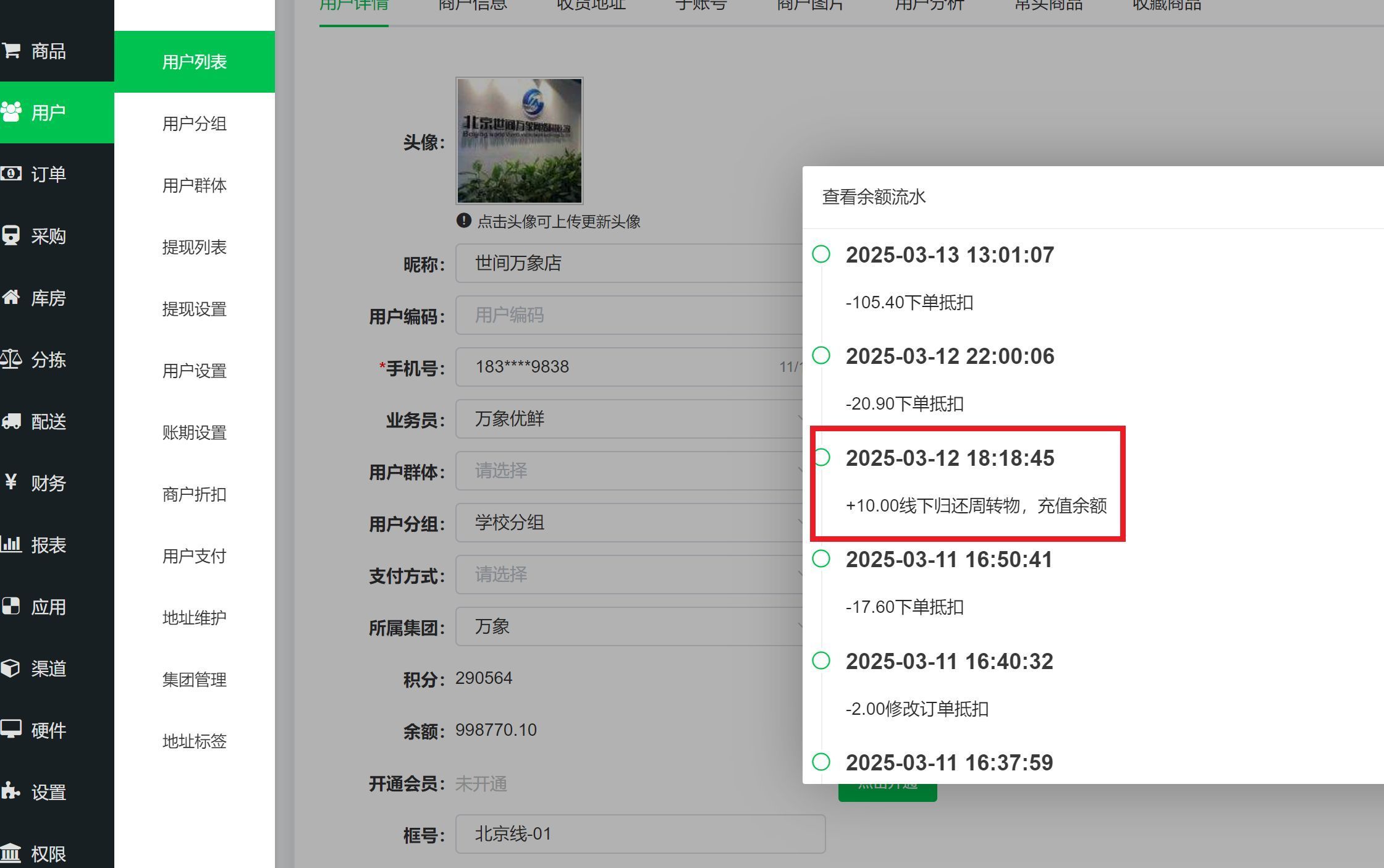Select the 采购 purchasing icon
The image size is (1384, 868).
(x=12, y=235)
